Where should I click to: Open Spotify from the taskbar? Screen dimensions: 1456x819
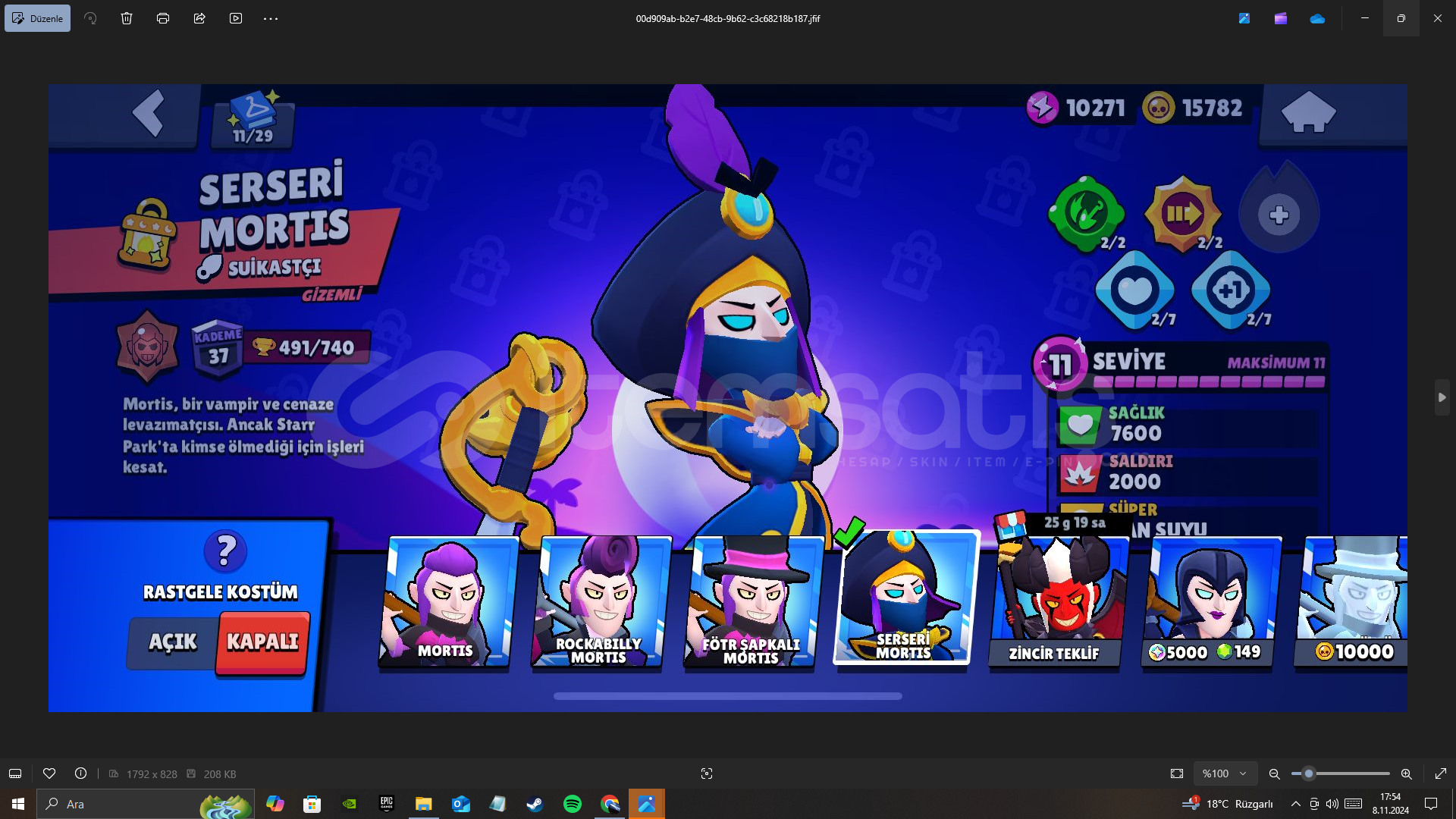pyautogui.click(x=573, y=804)
